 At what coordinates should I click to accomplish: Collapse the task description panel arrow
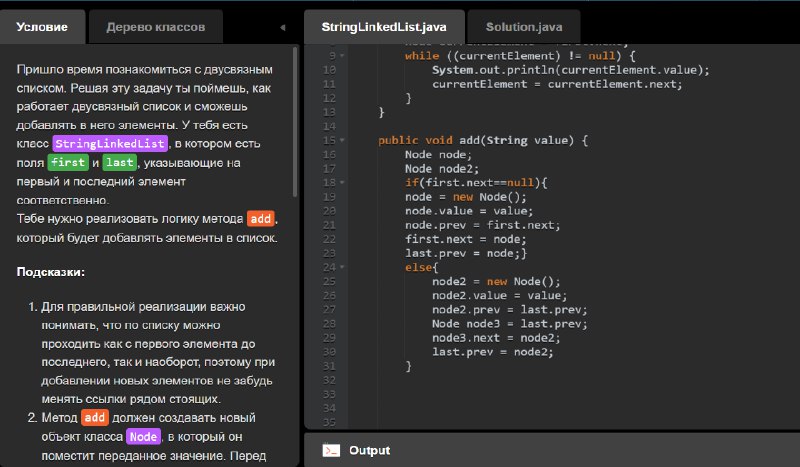(283, 28)
